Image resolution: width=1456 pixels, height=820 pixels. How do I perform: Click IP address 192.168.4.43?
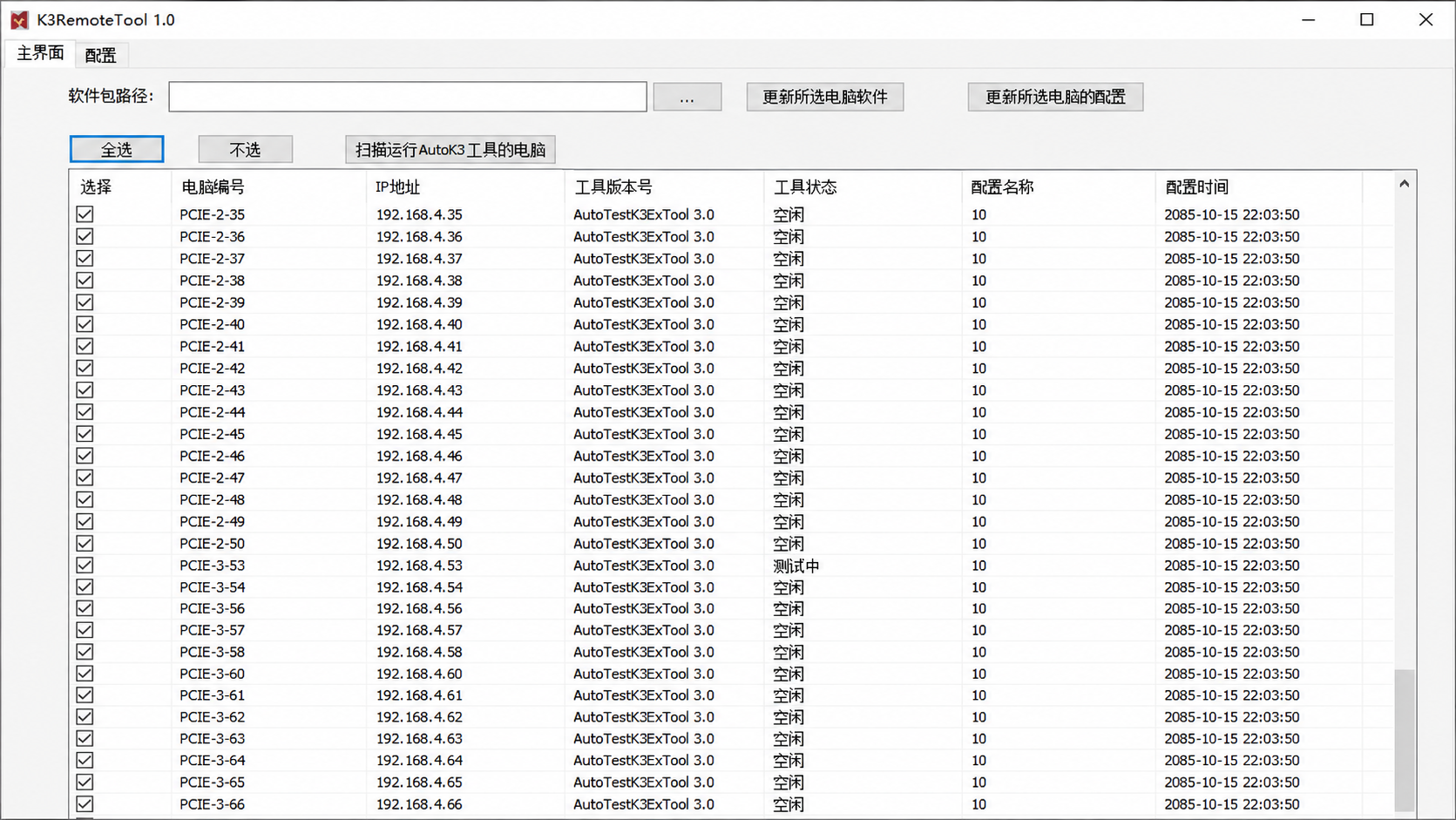pyautogui.click(x=419, y=390)
